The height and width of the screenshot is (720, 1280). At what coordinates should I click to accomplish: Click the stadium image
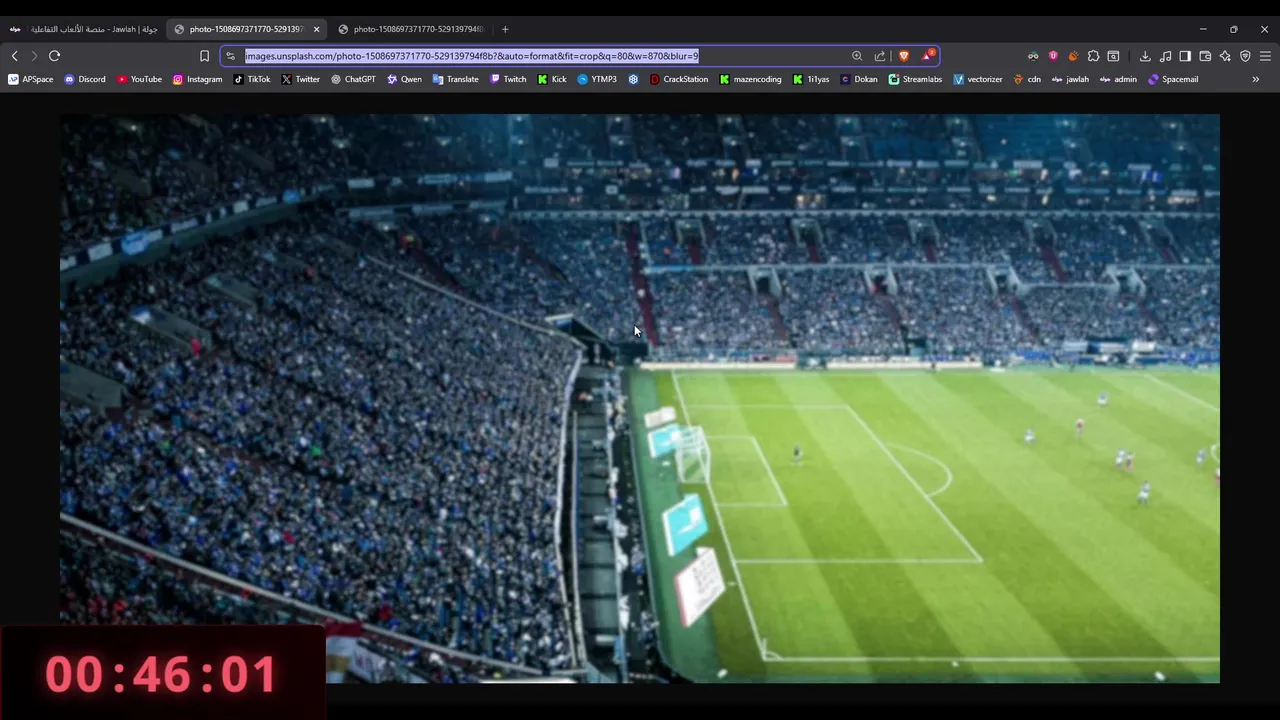640,398
